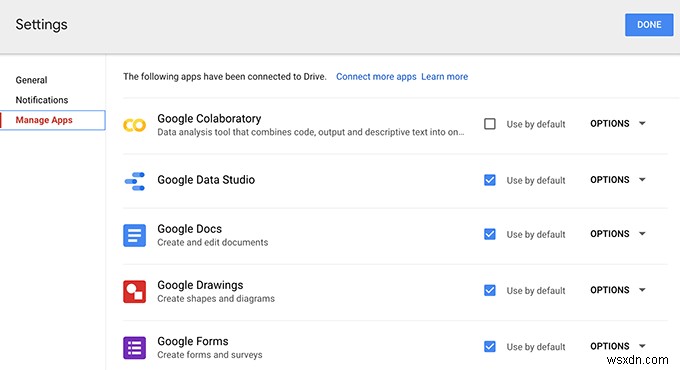Switch to the General settings tab
680x370 pixels.
[x=31, y=80]
